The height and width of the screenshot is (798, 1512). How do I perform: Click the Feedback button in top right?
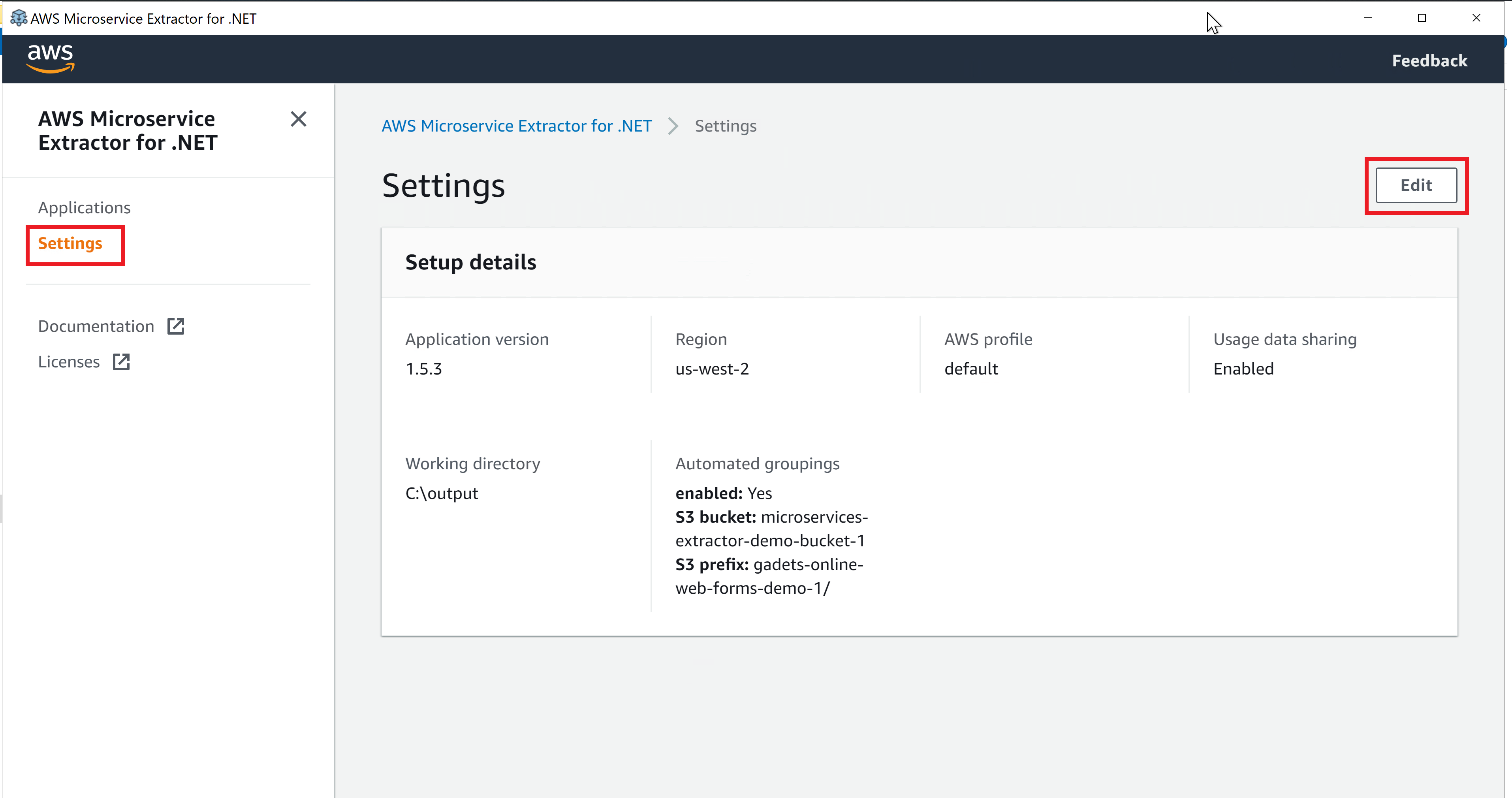(x=1430, y=60)
